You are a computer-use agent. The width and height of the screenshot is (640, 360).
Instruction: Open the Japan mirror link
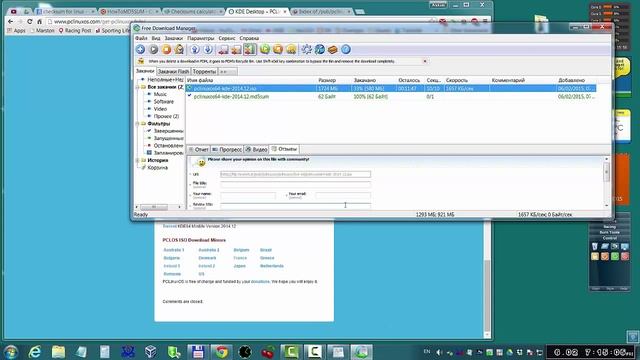coord(240,266)
